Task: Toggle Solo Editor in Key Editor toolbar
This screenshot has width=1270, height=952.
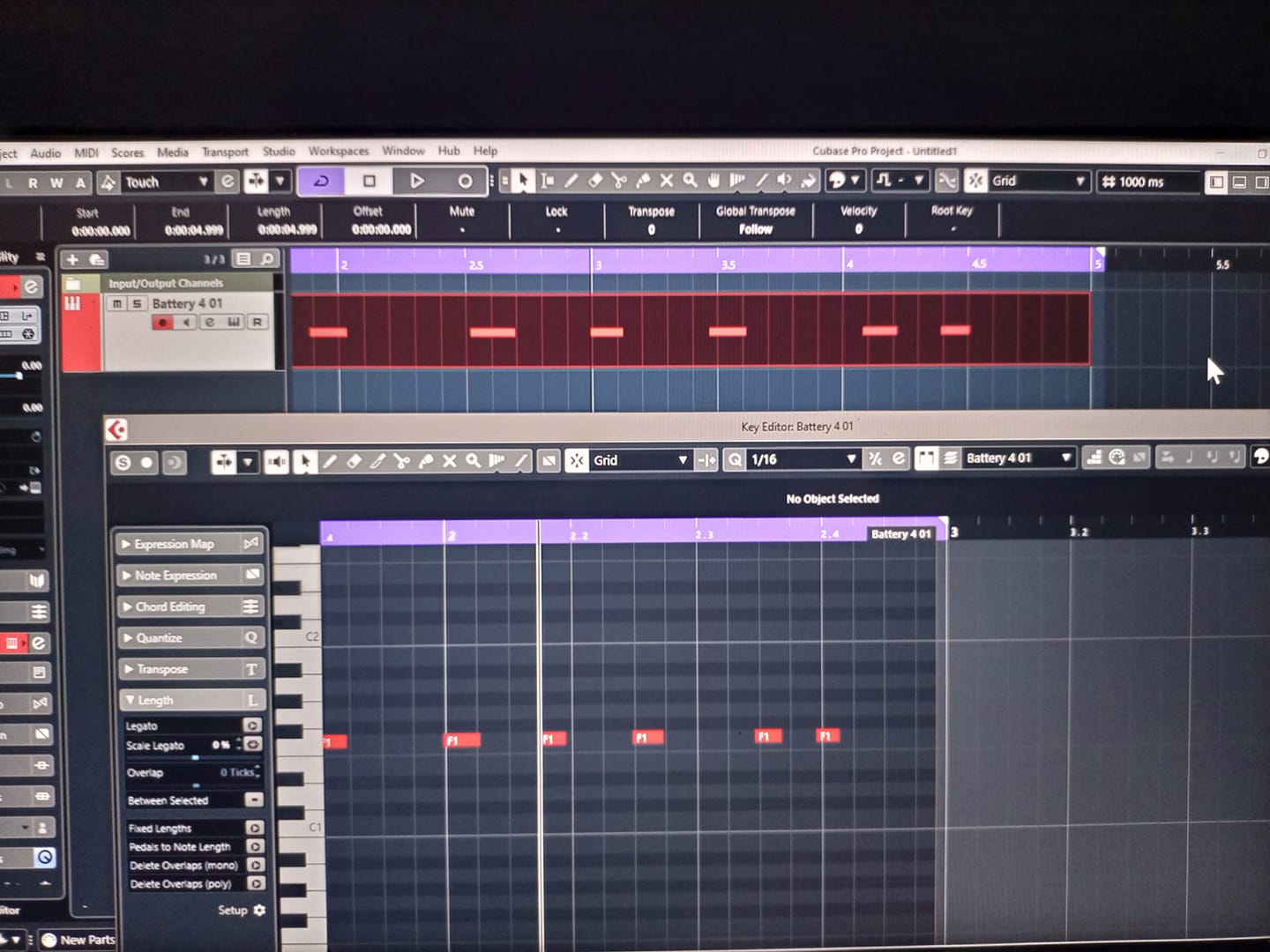Action: (123, 462)
